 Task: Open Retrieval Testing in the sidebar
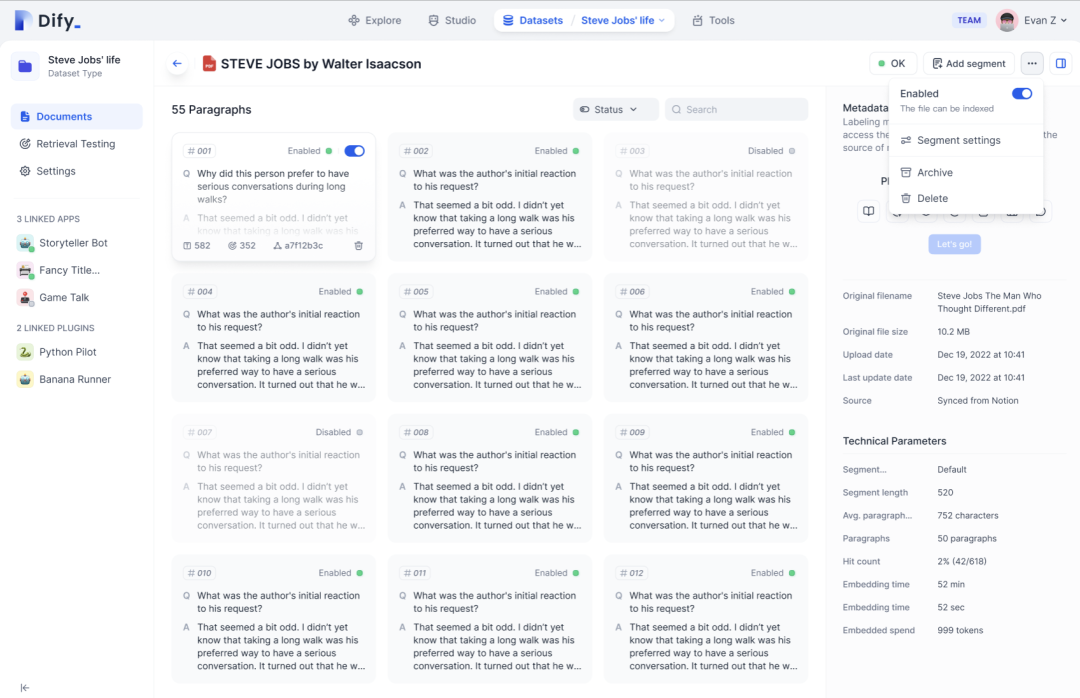(75, 144)
